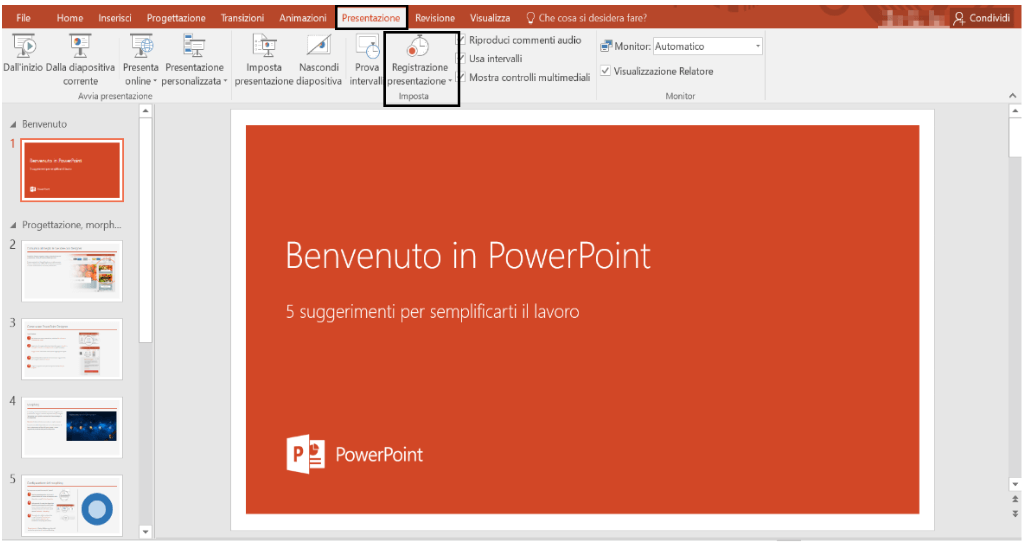Go to next slide double-arrow button
The height and width of the screenshot is (547, 1027).
point(1015,514)
